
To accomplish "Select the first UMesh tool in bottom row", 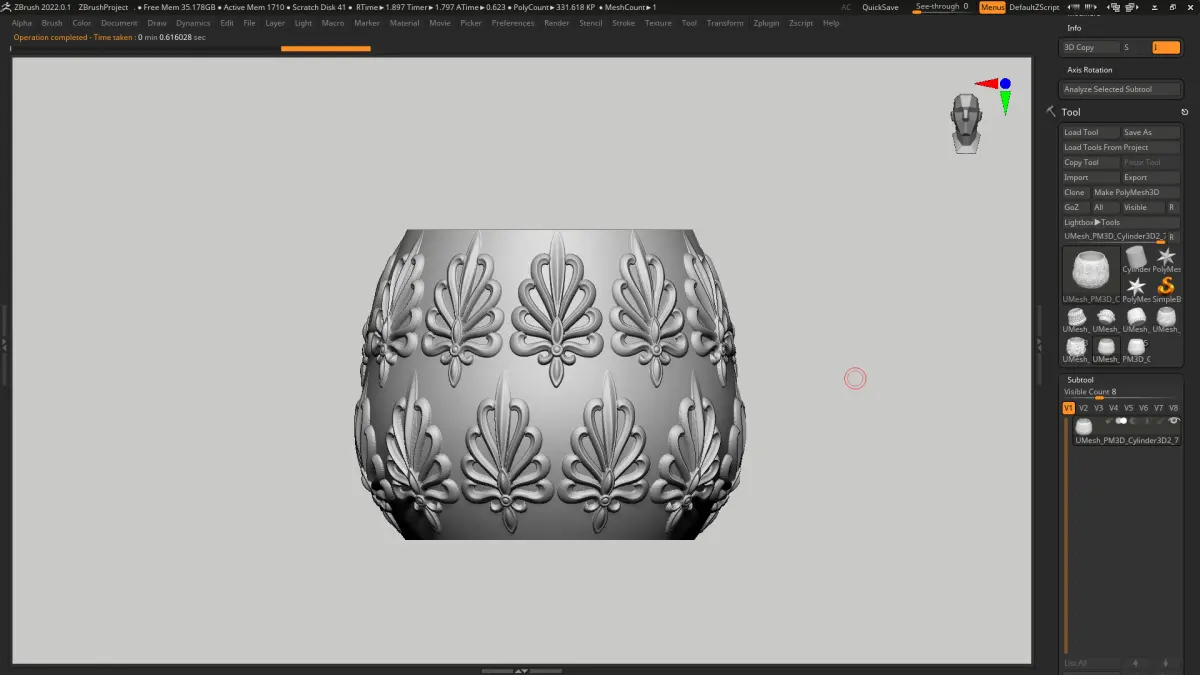I will (x=1077, y=350).
